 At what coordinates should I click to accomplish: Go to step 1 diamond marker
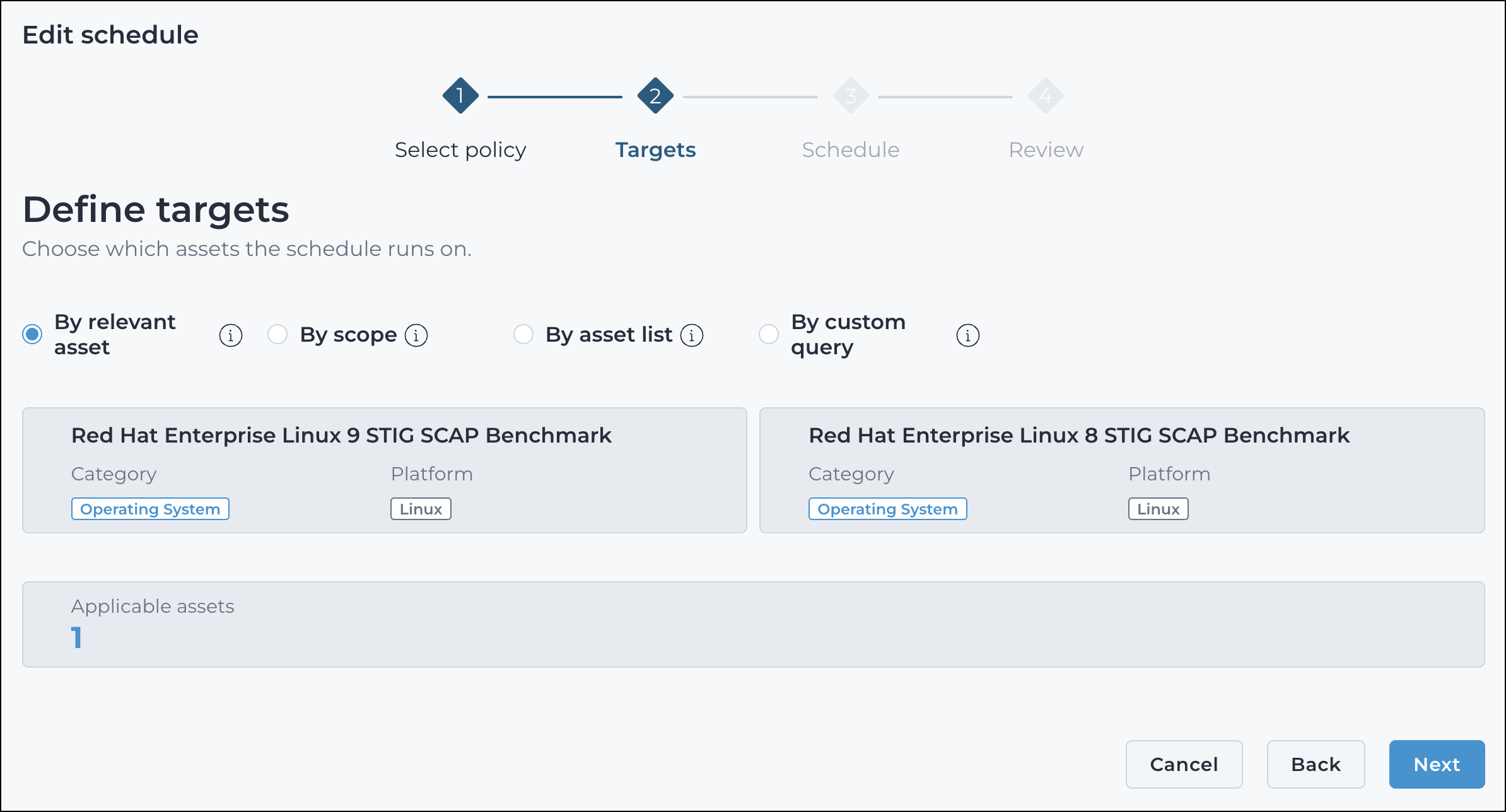pyautogui.click(x=460, y=96)
